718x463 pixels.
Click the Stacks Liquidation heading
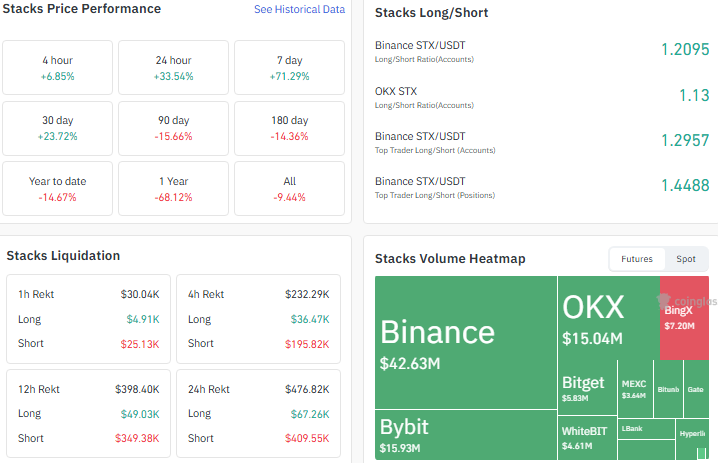pyautogui.click(x=63, y=256)
